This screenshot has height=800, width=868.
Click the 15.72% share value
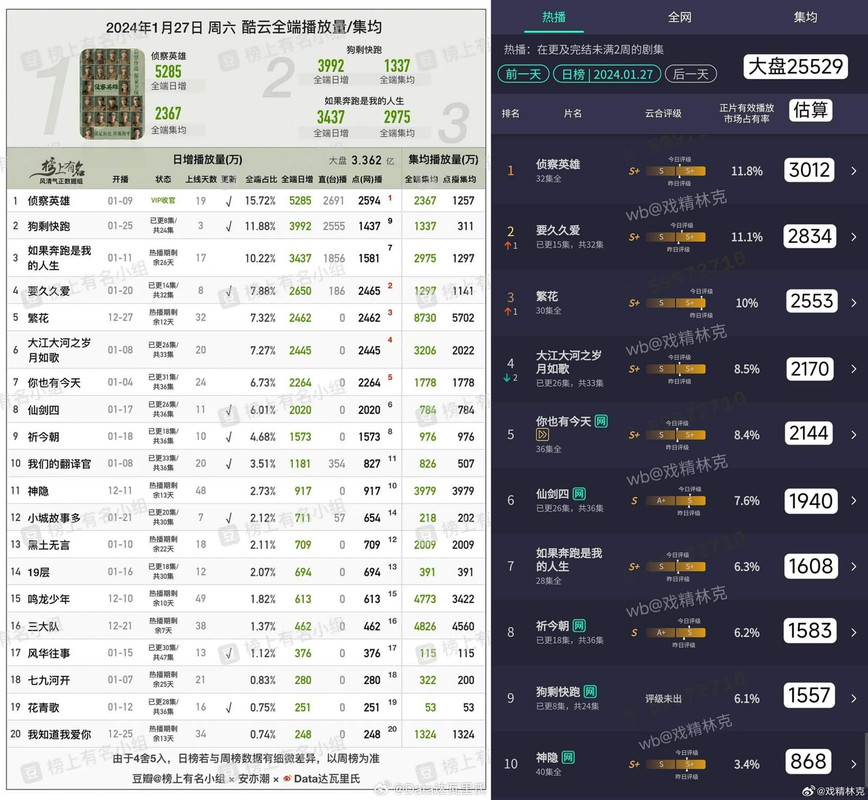(x=260, y=201)
